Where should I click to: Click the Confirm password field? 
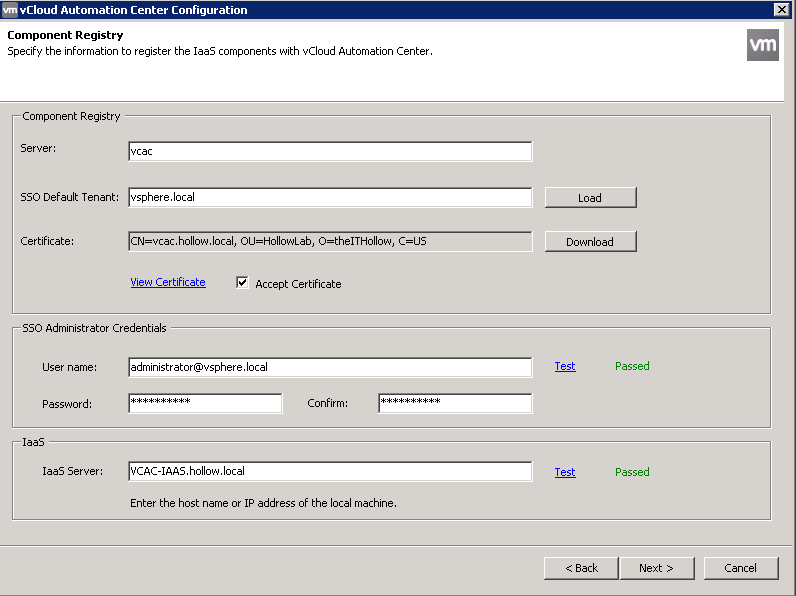(455, 403)
